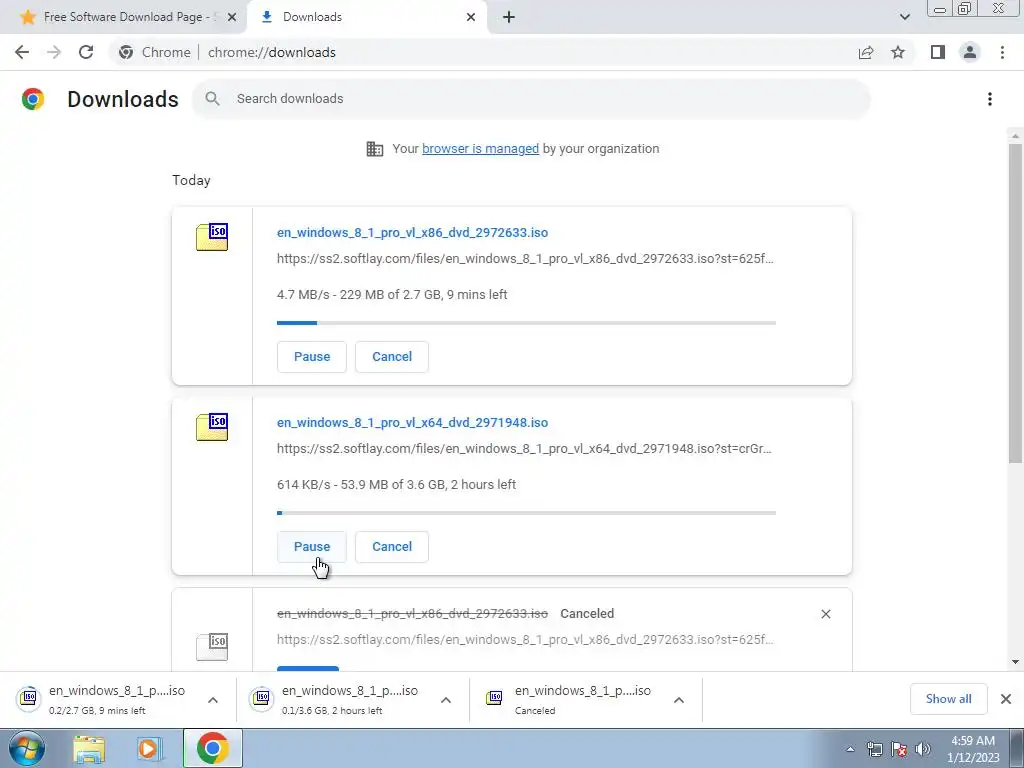
Task: Pause the x86 ISO download
Action: pyautogui.click(x=312, y=357)
